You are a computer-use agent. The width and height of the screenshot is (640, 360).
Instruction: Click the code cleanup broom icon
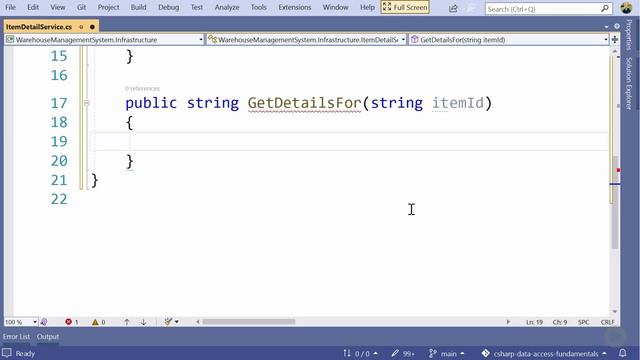click(x=168, y=322)
